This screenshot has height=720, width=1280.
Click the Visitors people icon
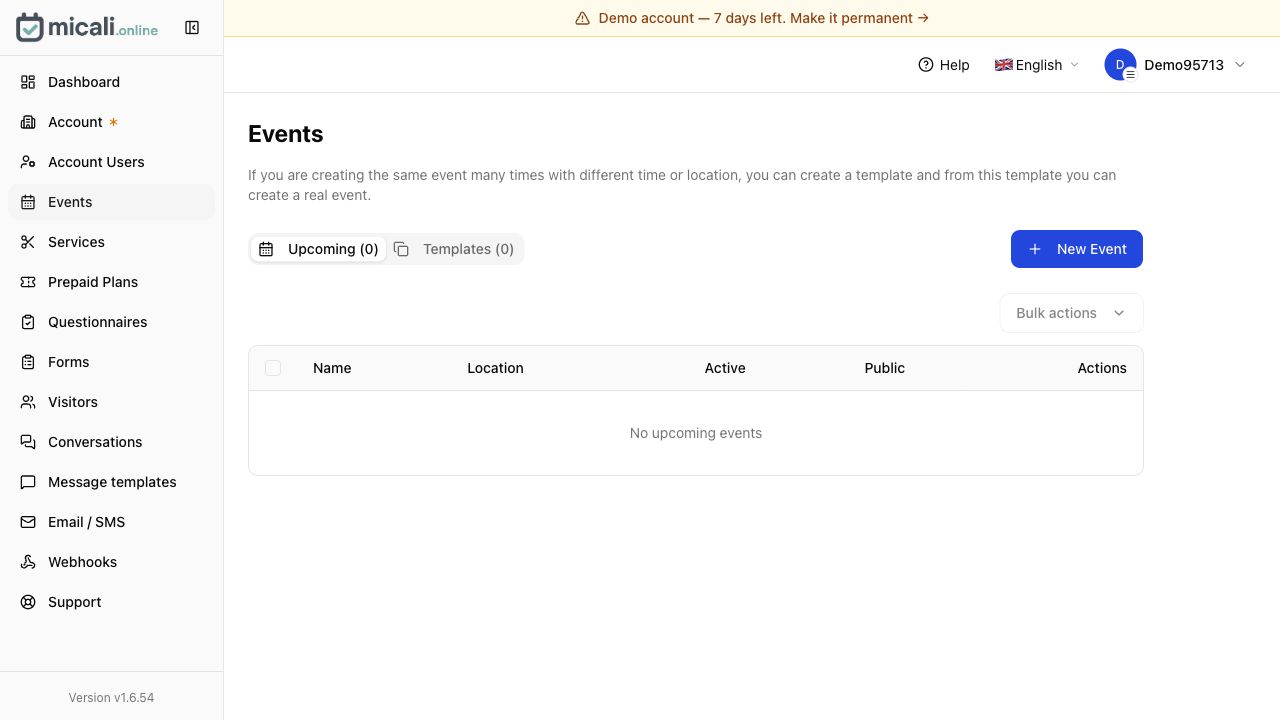[x=28, y=402]
